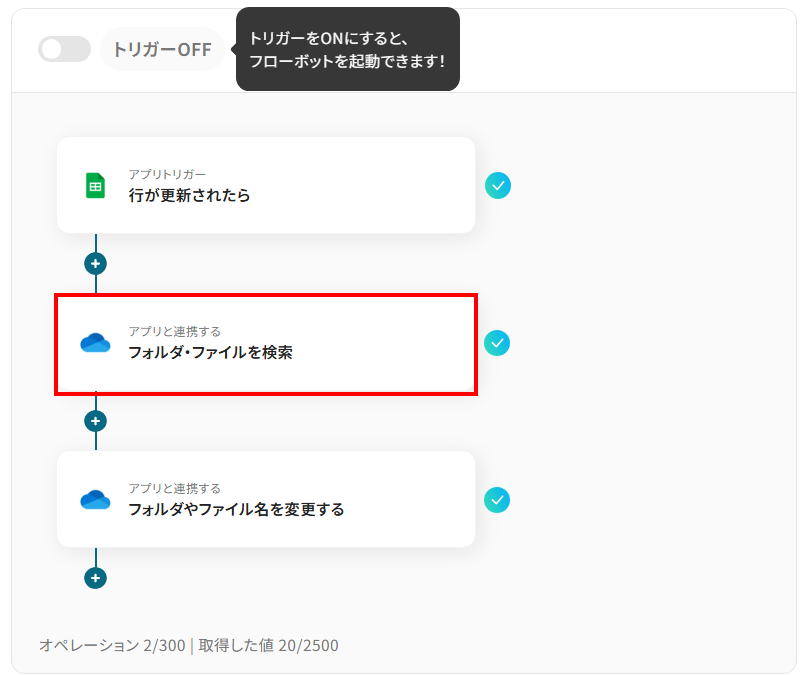Viewport: 802px width, 675px height.
Task: Click the オペレーション 2/300 status text
Action: 112,645
